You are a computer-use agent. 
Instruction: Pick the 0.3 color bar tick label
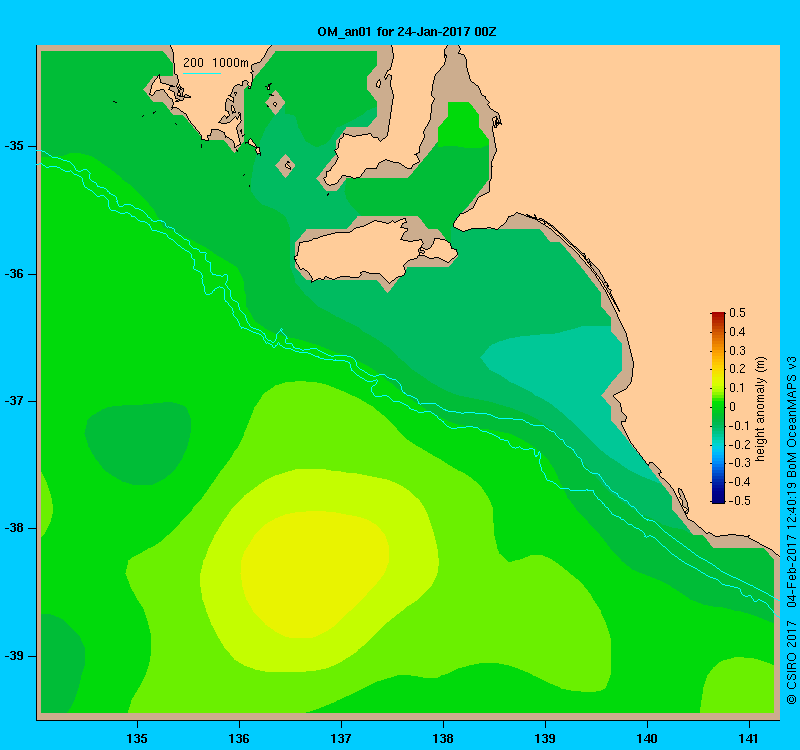[737, 351]
